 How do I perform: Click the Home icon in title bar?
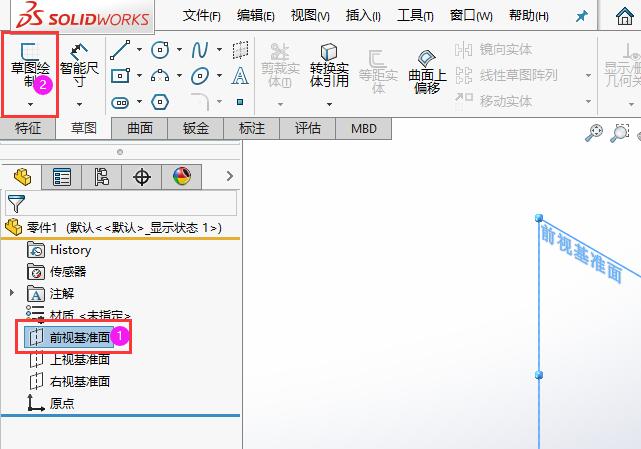click(625, 16)
